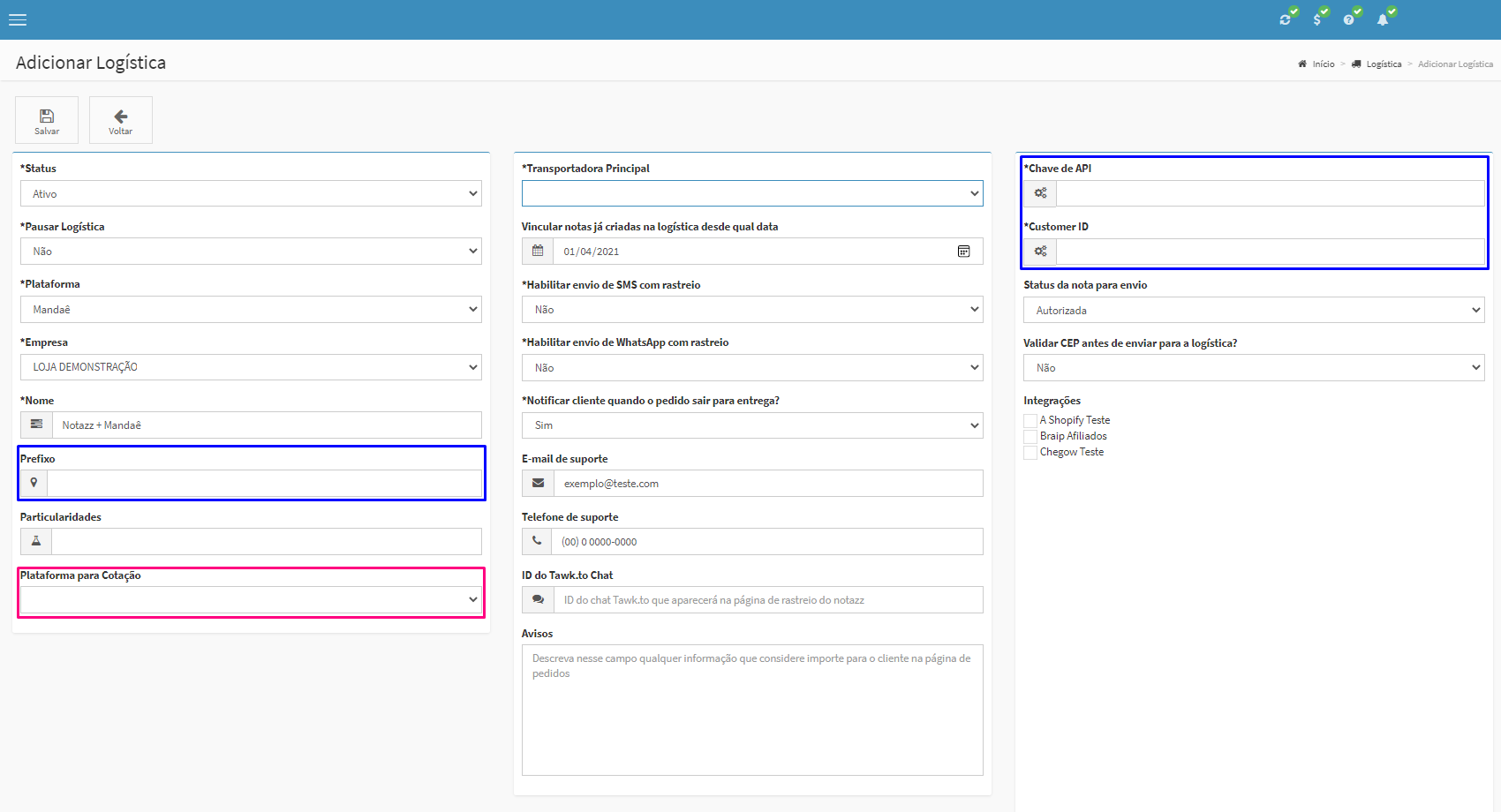Open the Plataforma para Cotação dropdown
1501x812 pixels.
251,600
